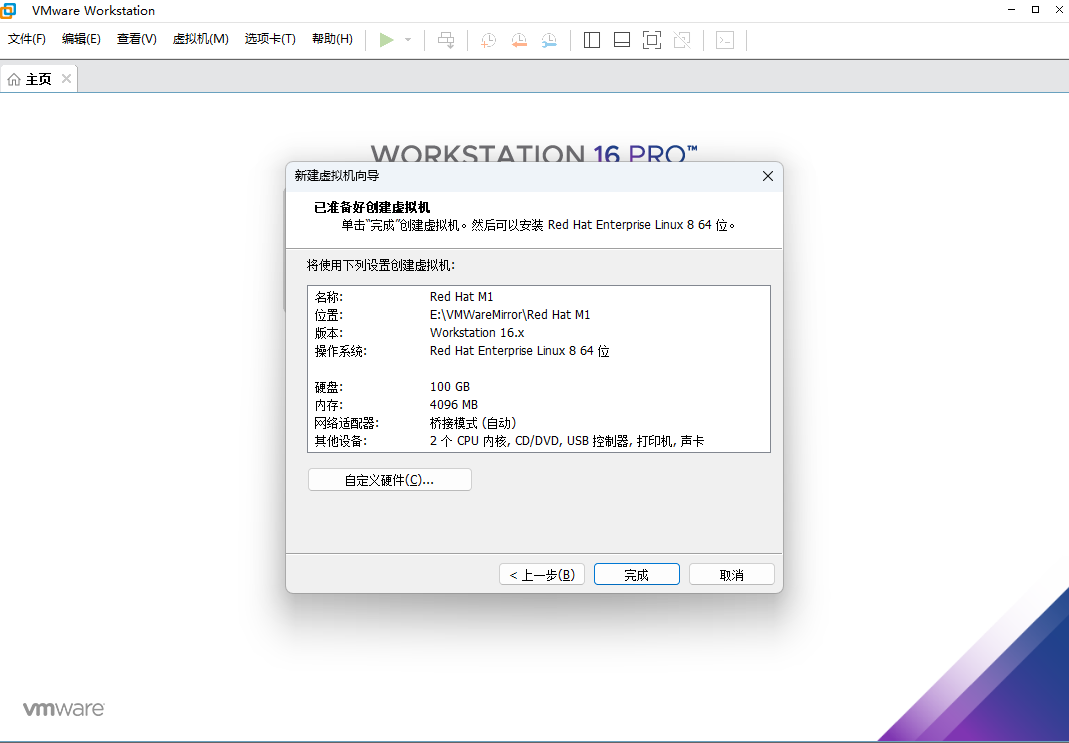Viewport: 1069px width, 743px height.
Task: Click the disk size value 100 GB
Action: pyautogui.click(x=450, y=386)
